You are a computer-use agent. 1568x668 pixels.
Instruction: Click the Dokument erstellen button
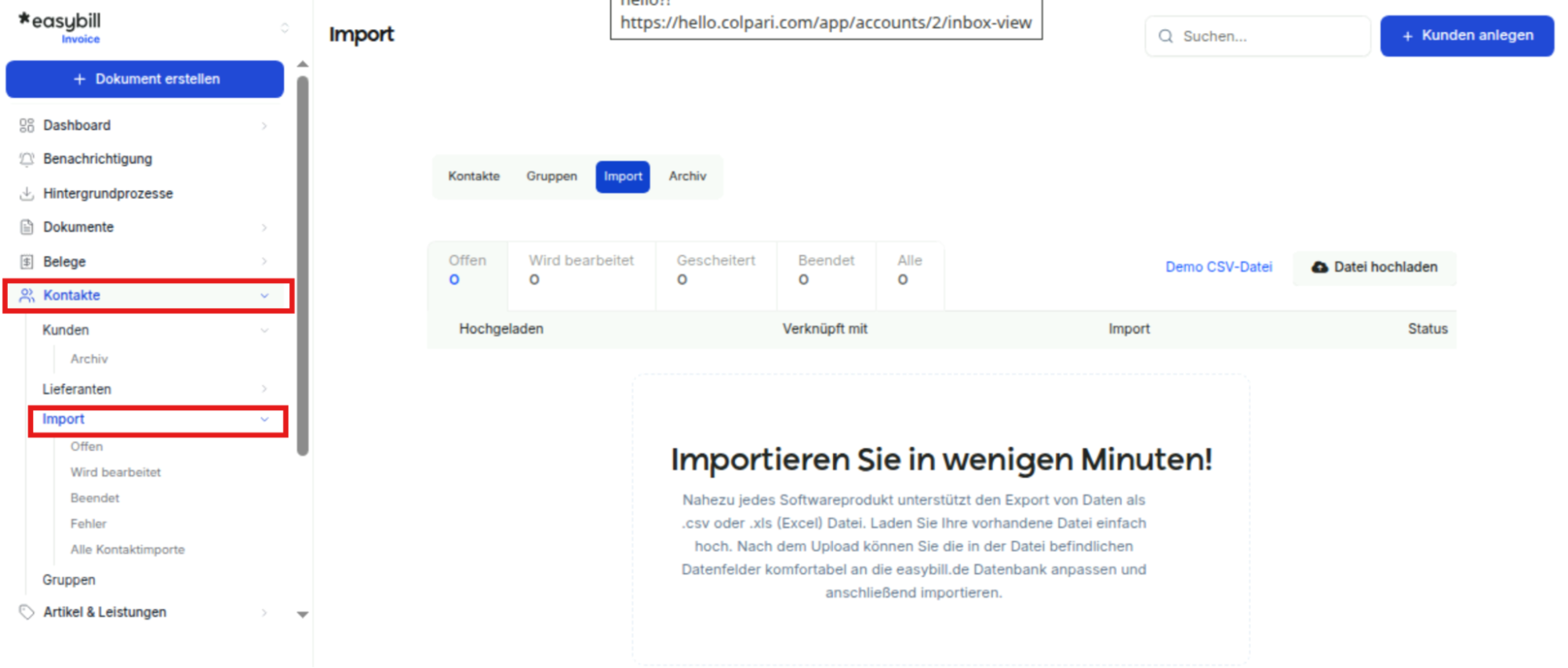tap(145, 79)
